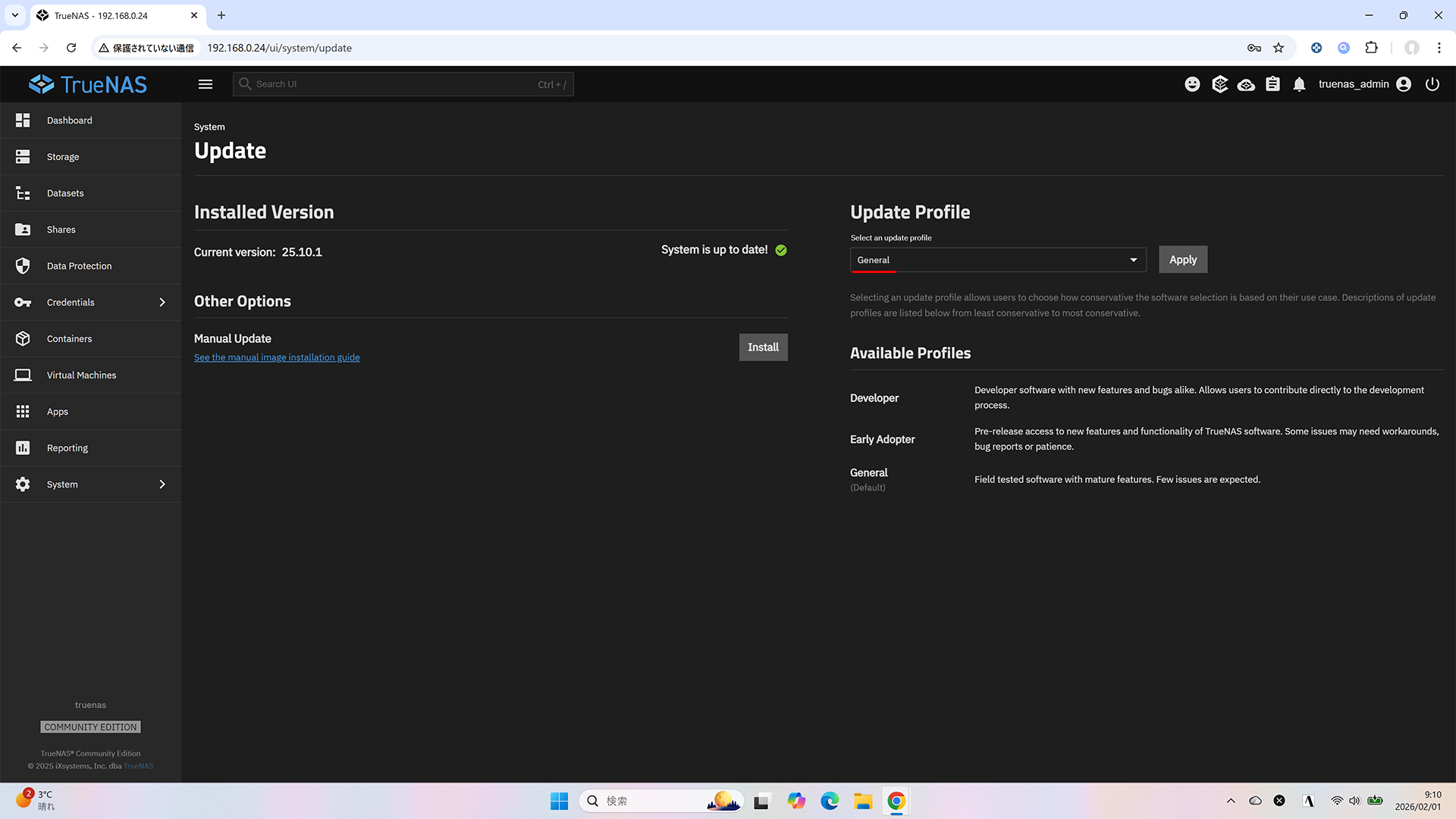Click the TrueNAS Connect cloud icon
The width and height of the screenshot is (1456, 819).
coord(1246,84)
